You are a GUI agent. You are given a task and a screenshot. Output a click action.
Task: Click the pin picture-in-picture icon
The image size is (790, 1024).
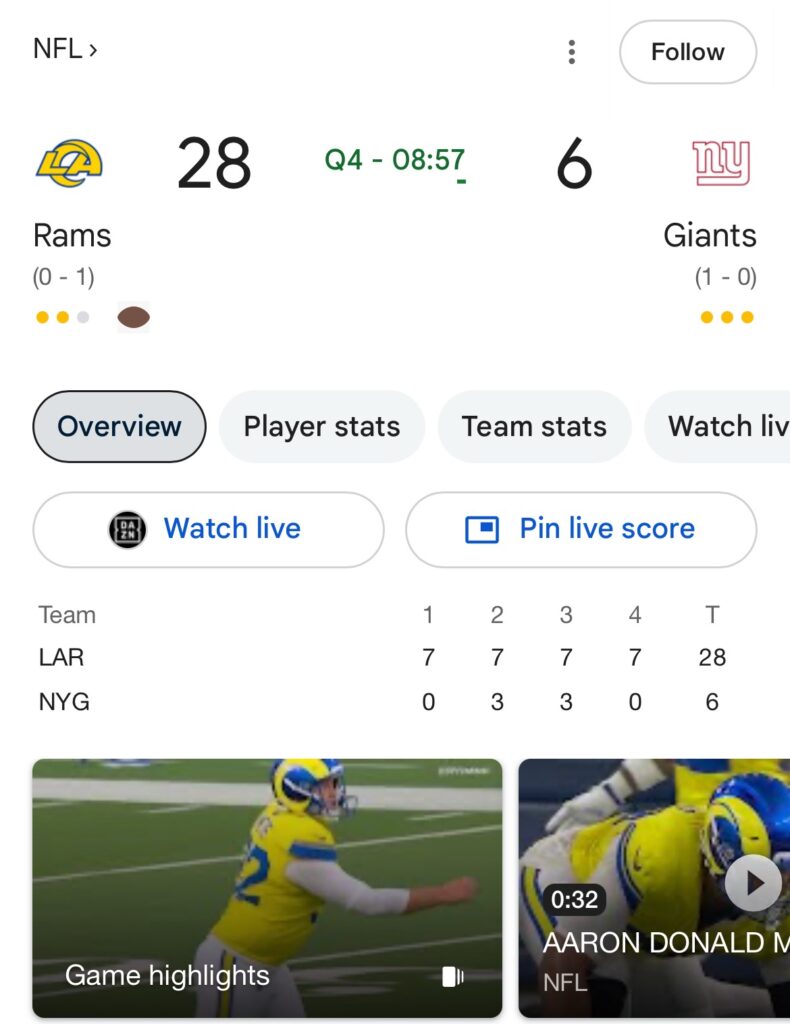pyautogui.click(x=482, y=529)
